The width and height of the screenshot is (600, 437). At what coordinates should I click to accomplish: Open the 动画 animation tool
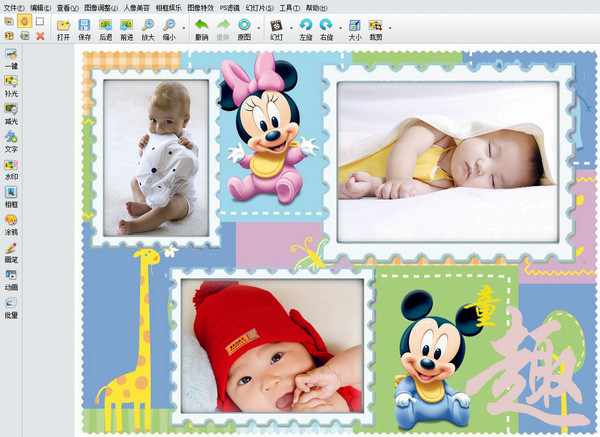11,280
